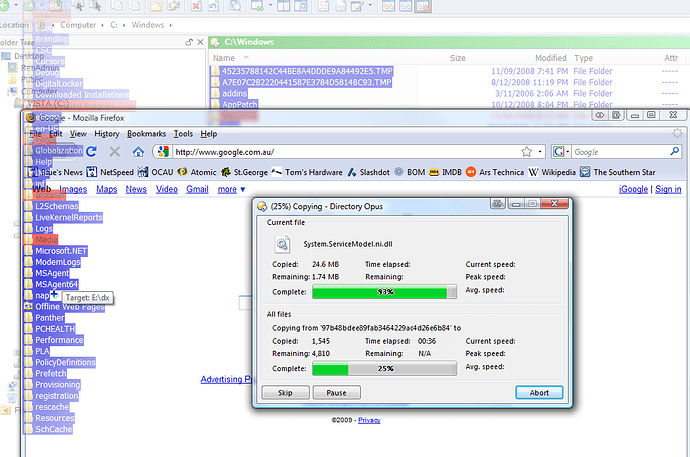Expand the Google 'more' dropdown
690x457 pixels.
click(230, 189)
